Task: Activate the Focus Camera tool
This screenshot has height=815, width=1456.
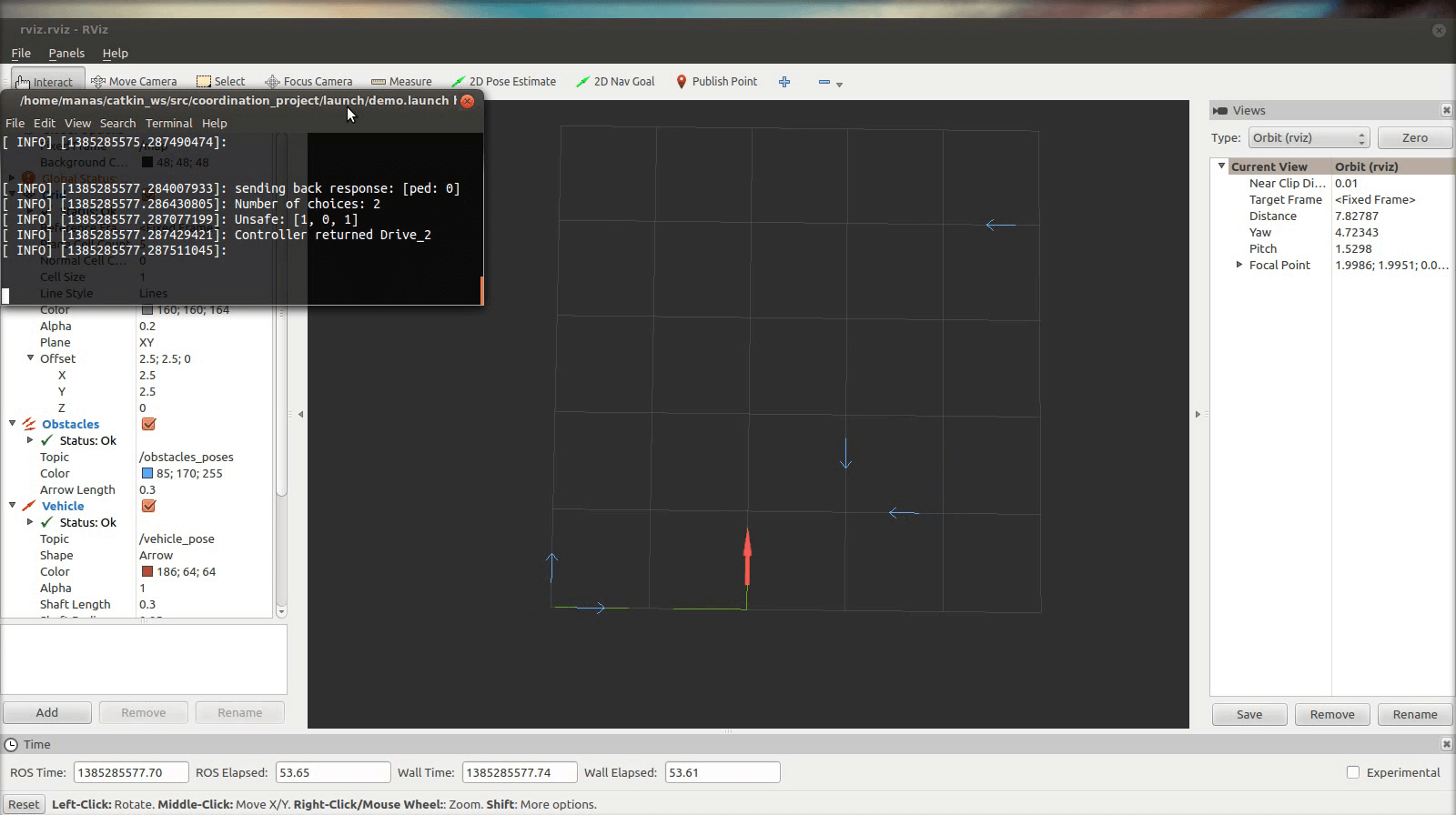Action: pos(308,82)
